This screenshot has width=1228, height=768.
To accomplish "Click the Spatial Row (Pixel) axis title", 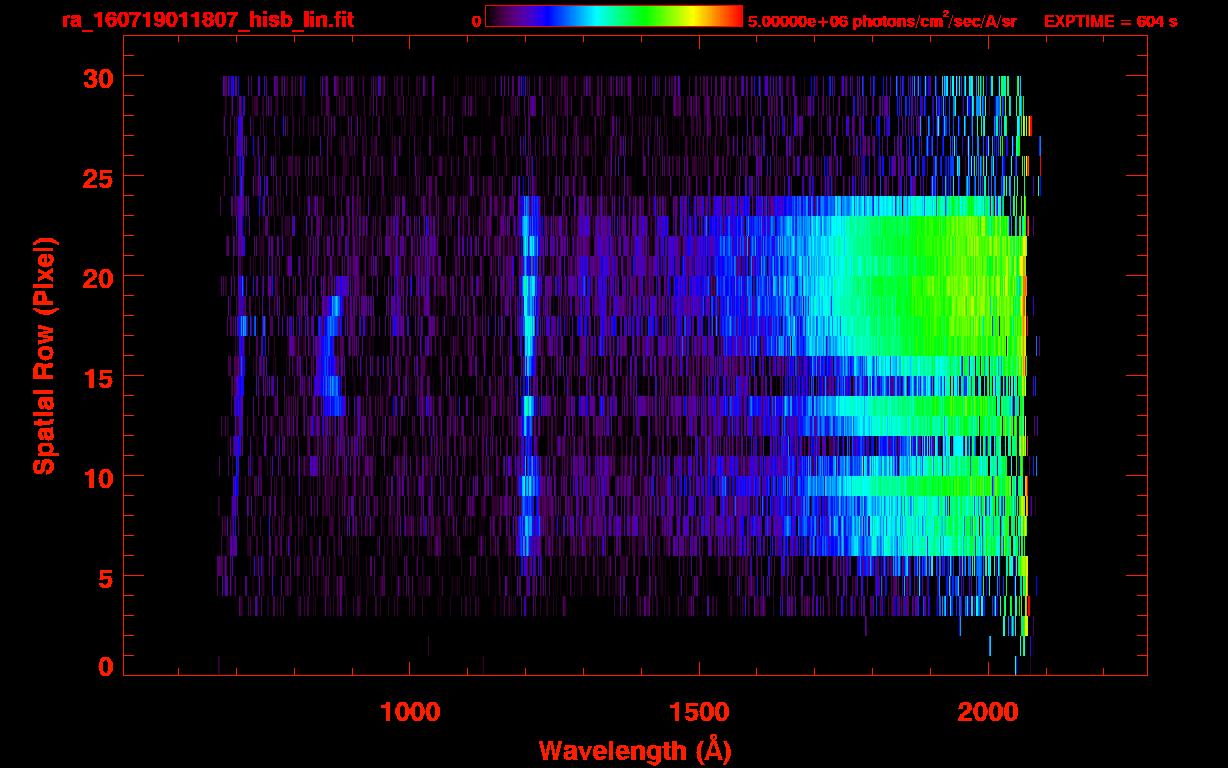I will pos(43,355).
